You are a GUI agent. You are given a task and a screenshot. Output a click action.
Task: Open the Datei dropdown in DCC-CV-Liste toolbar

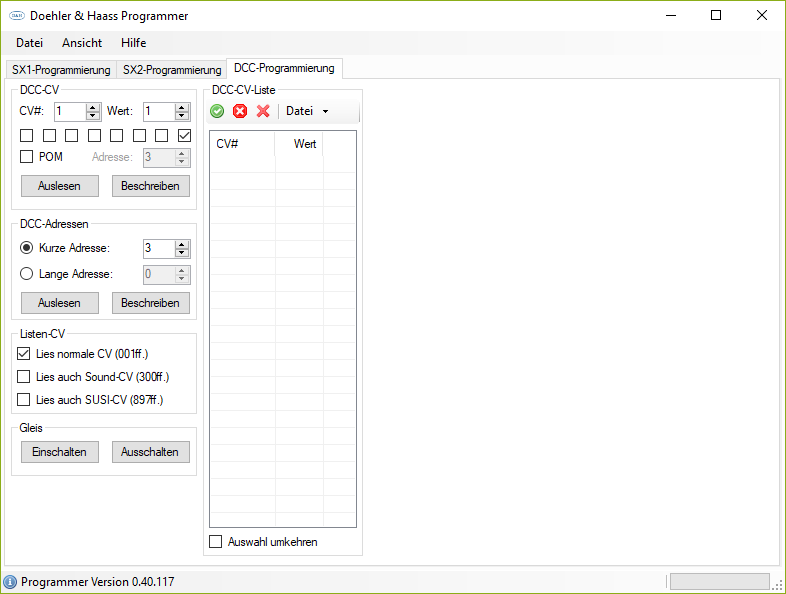307,111
